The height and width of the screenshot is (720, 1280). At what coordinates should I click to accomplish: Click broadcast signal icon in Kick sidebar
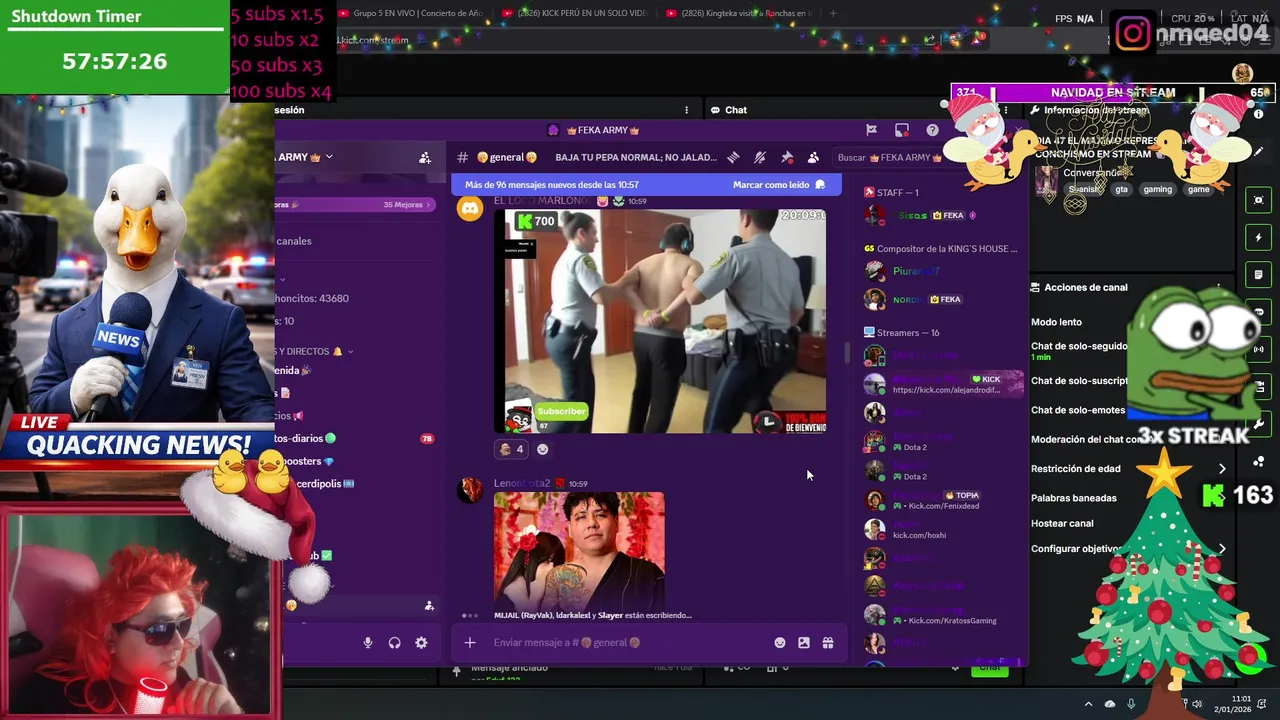point(1259,349)
